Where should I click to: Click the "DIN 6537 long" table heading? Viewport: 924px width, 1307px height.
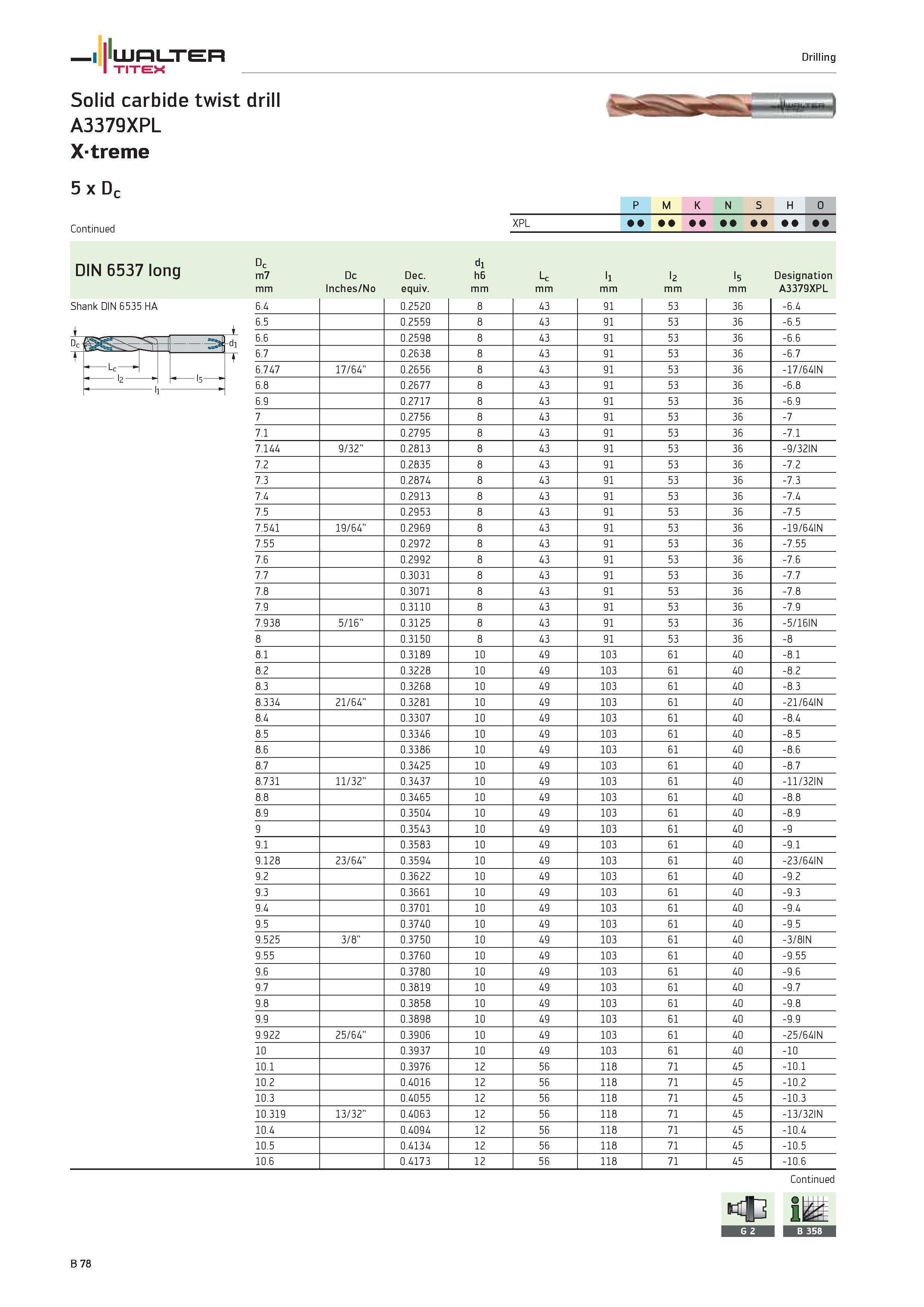(x=127, y=270)
